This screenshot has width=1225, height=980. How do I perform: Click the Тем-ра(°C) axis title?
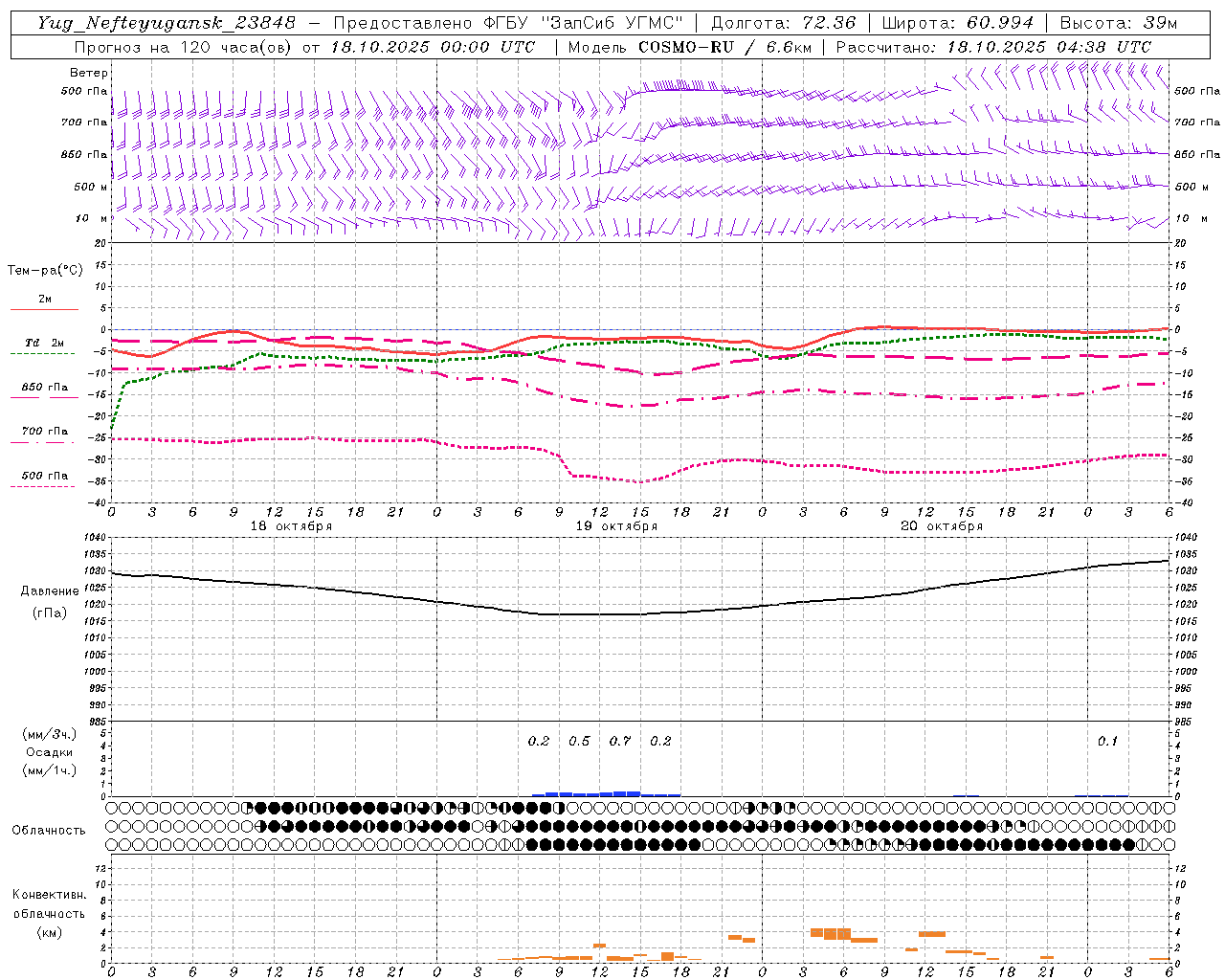(x=45, y=271)
